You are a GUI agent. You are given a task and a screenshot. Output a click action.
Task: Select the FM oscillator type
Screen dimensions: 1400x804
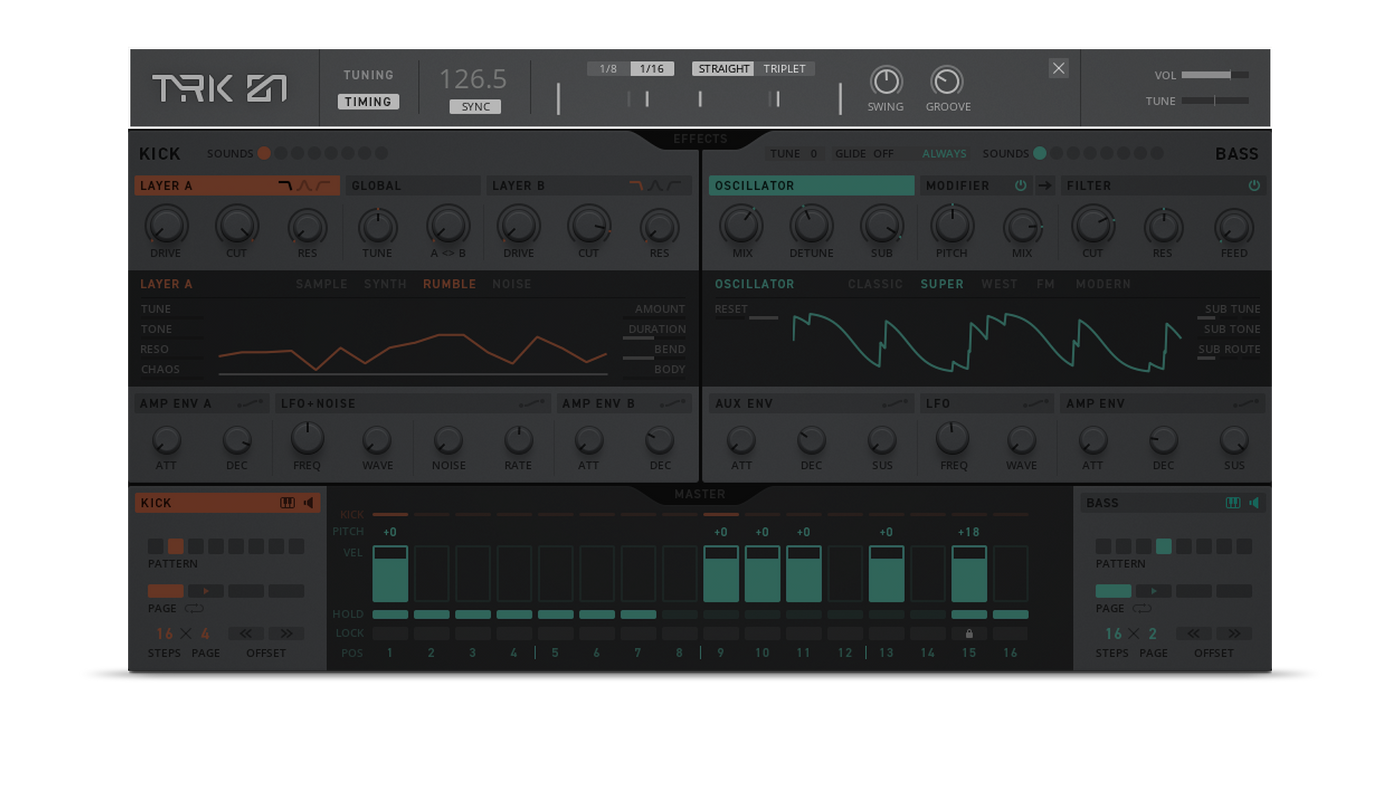pyautogui.click(x=1046, y=284)
